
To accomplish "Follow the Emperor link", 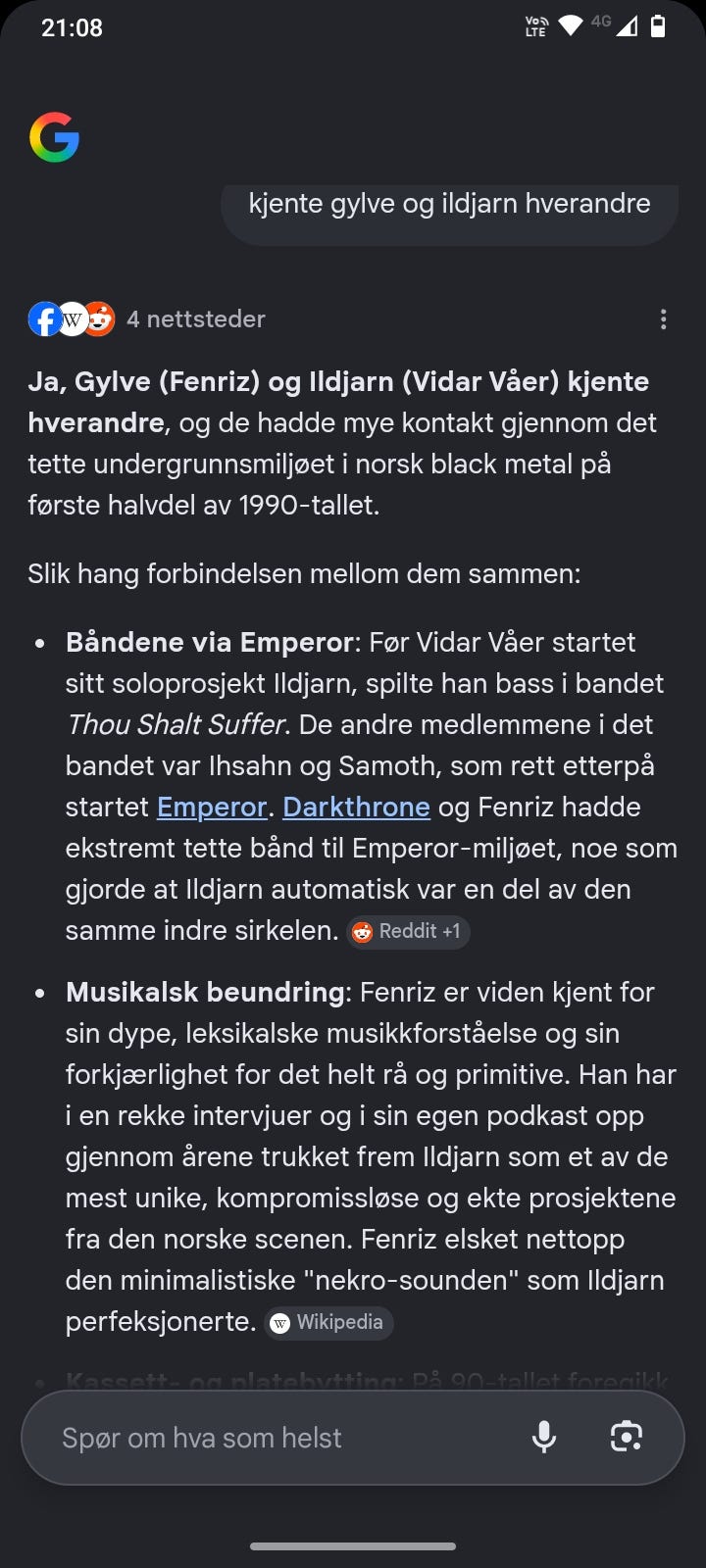I will [212, 808].
